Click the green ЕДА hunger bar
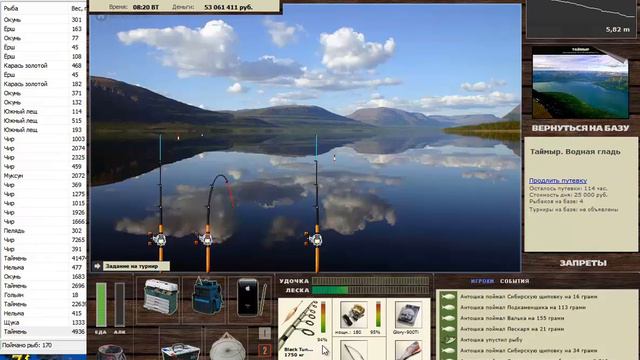 [x=101, y=304]
